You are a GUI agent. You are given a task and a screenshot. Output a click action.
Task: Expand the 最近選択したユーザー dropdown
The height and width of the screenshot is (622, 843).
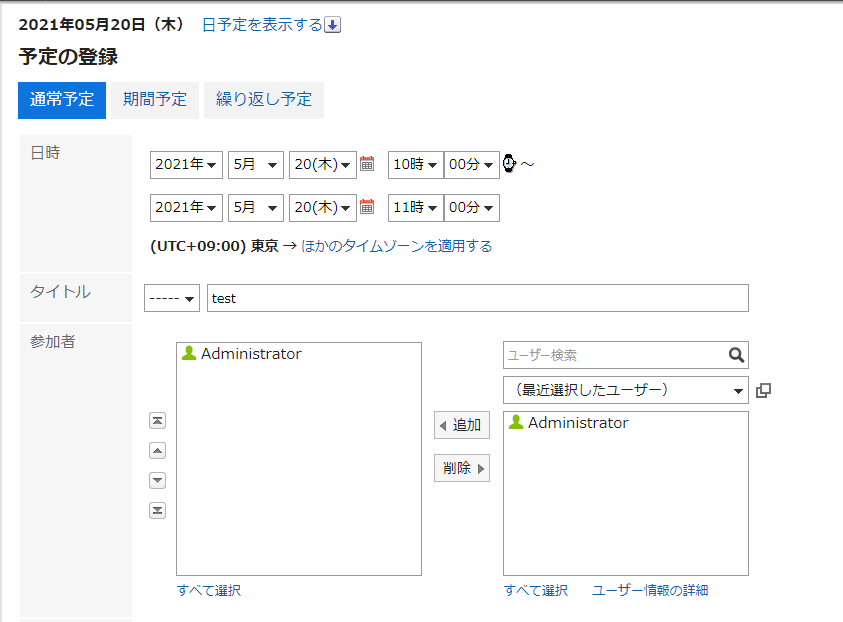coord(625,390)
